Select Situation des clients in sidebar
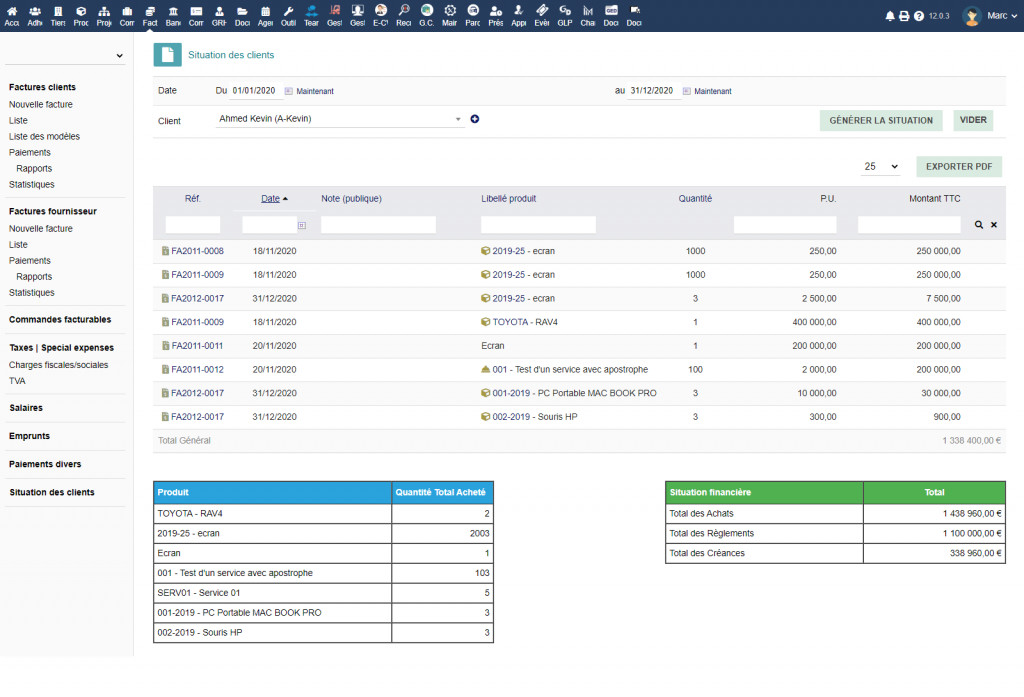Screen dimensions: 1024x697 point(52,492)
